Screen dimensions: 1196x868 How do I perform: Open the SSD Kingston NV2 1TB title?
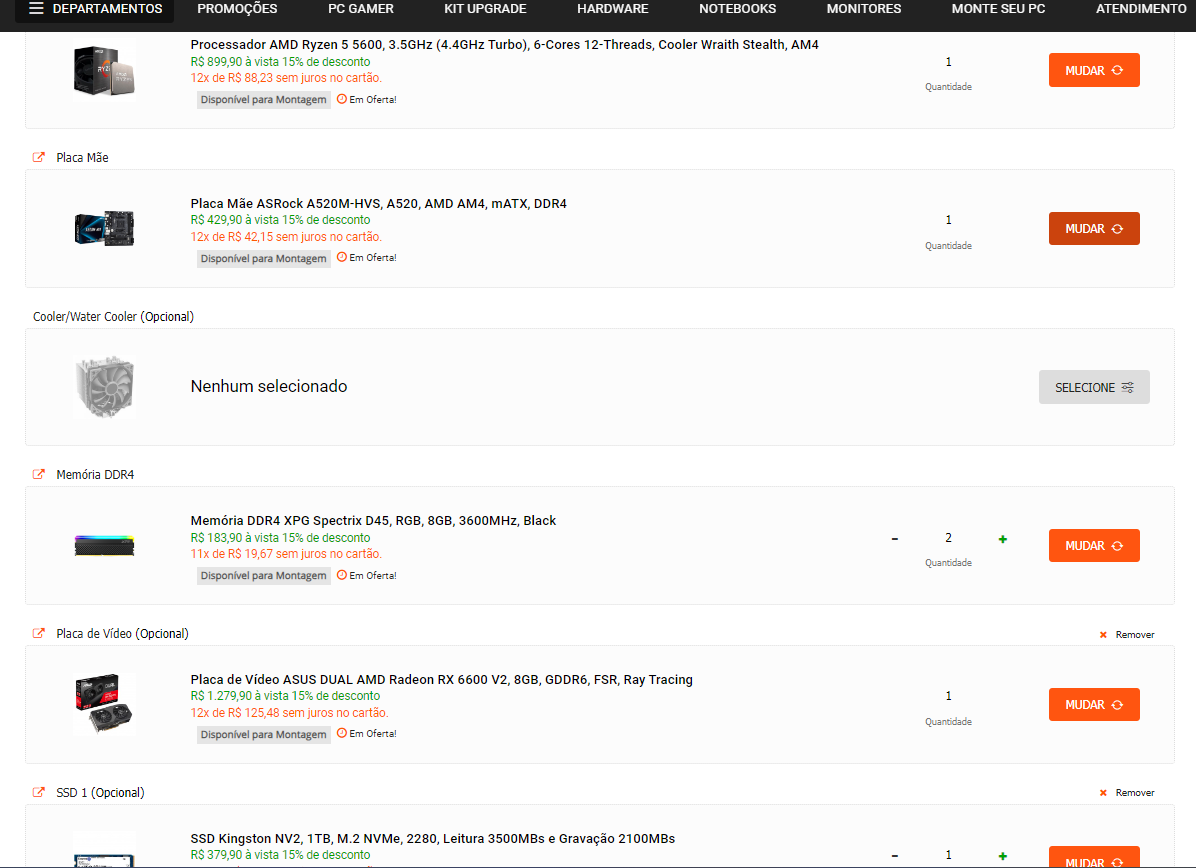(432, 838)
